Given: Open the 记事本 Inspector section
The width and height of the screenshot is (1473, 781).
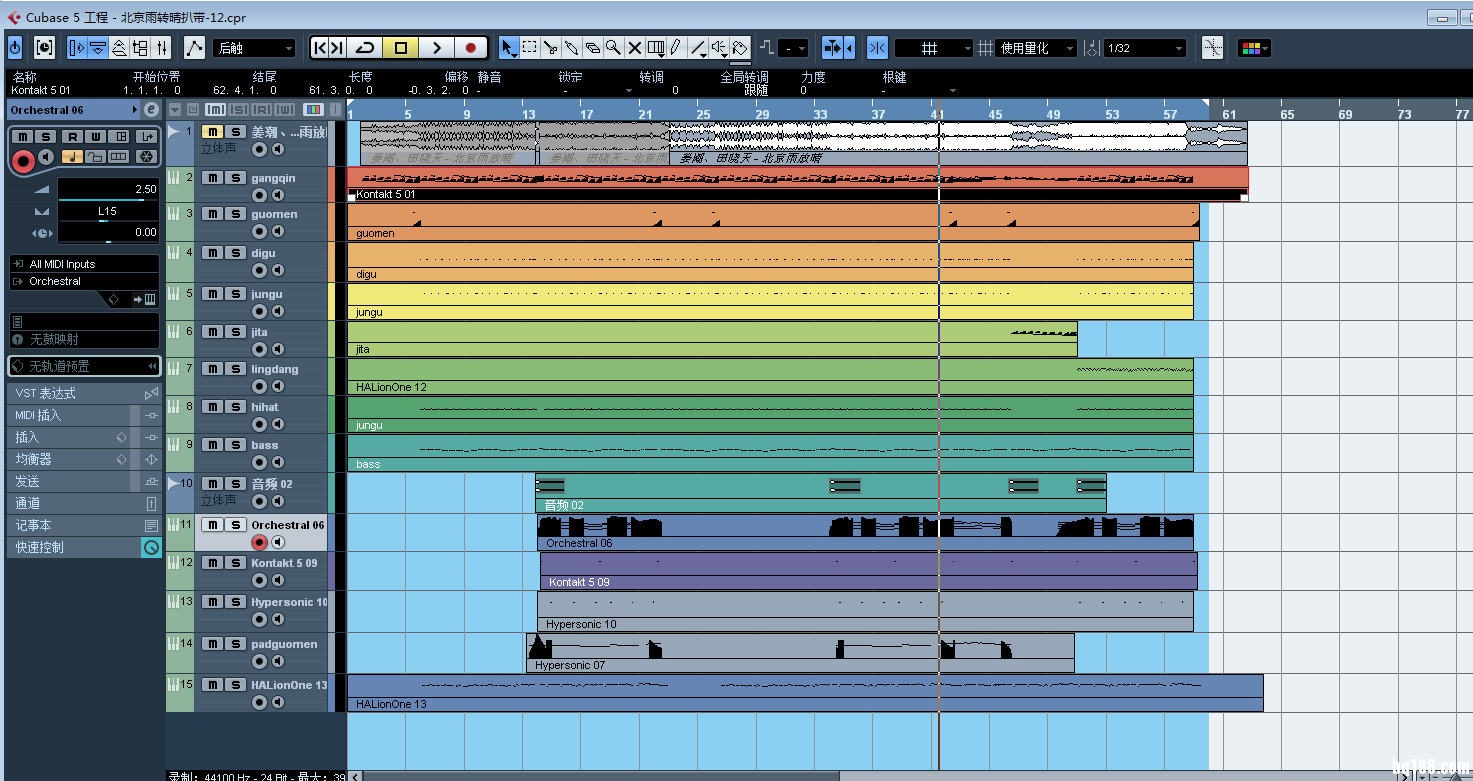Looking at the screenshot, I should click(x=84, y=525).
